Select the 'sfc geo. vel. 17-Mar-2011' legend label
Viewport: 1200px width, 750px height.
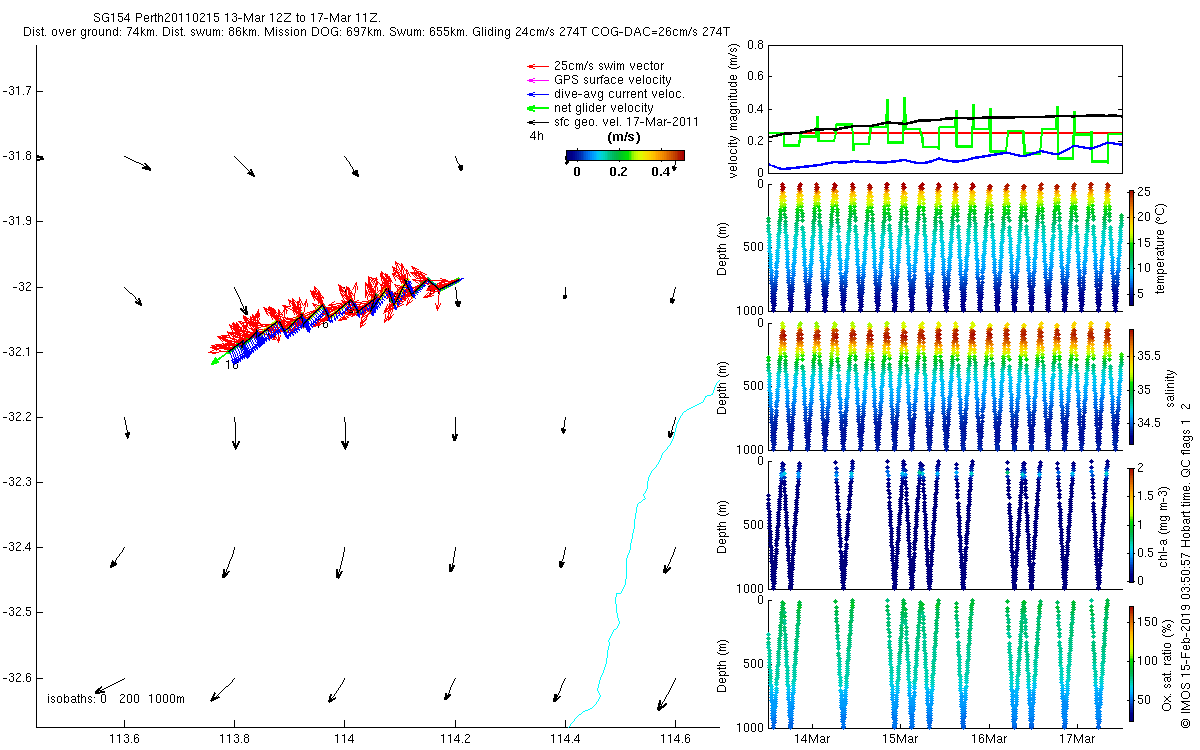coord(625,122)
